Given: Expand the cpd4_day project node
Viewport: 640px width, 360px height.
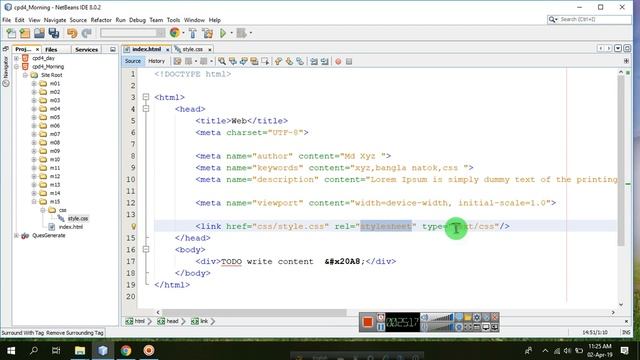Looking at the screenshot, I should pos(16,58).
